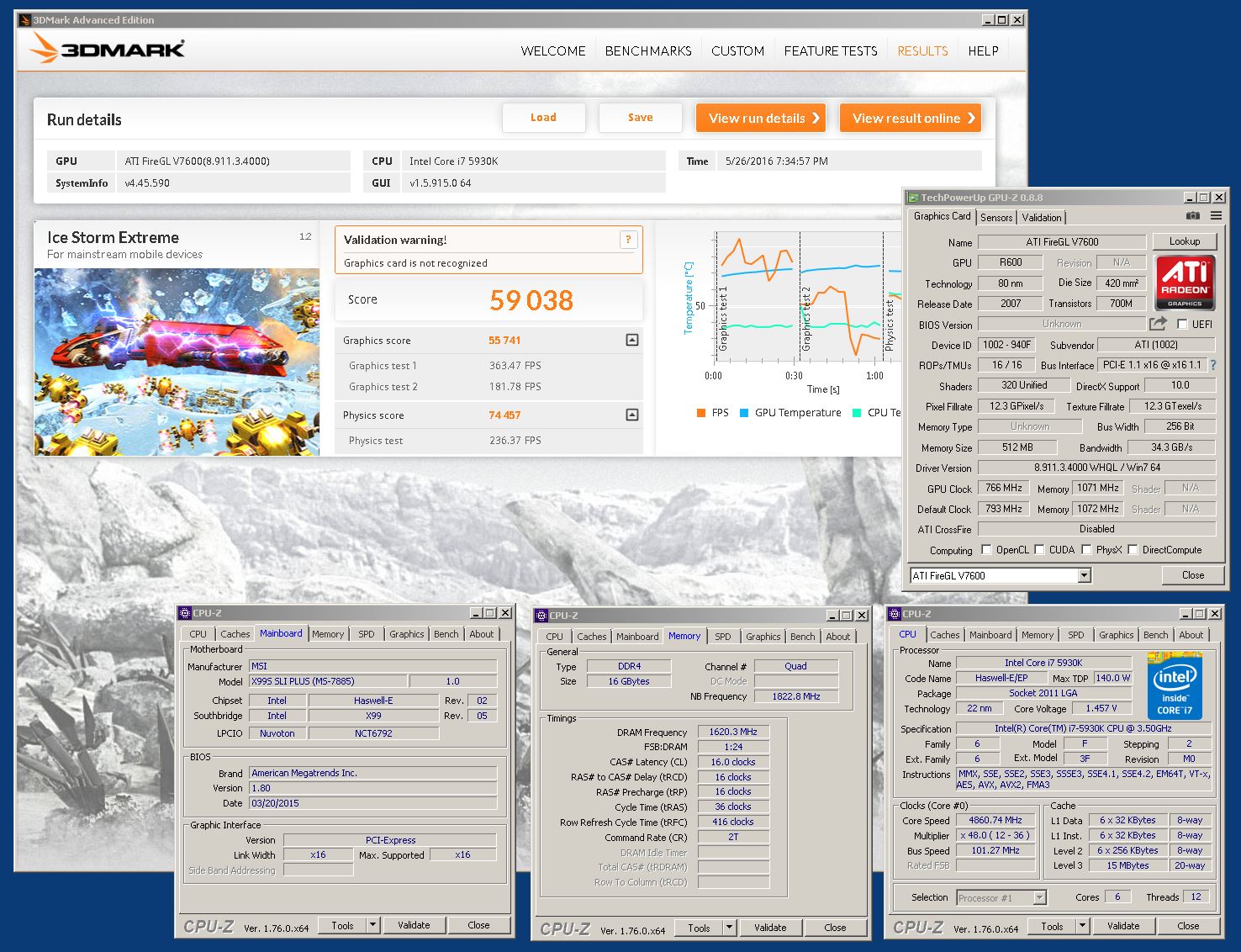Click the orange FPS legend swatch

click(700, 413)
